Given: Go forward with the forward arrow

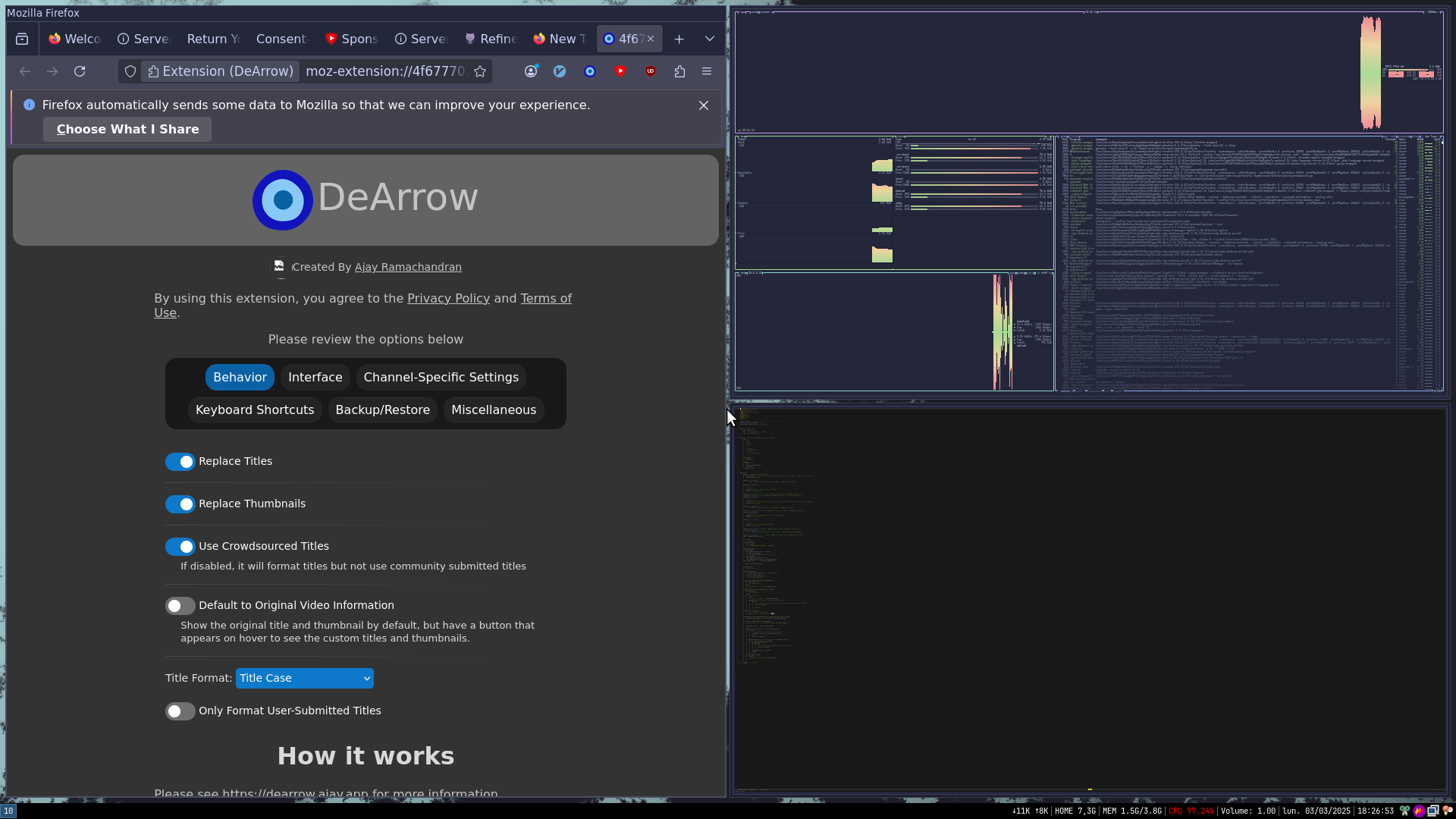Looking at the screenshot, I should coord(52,71).
